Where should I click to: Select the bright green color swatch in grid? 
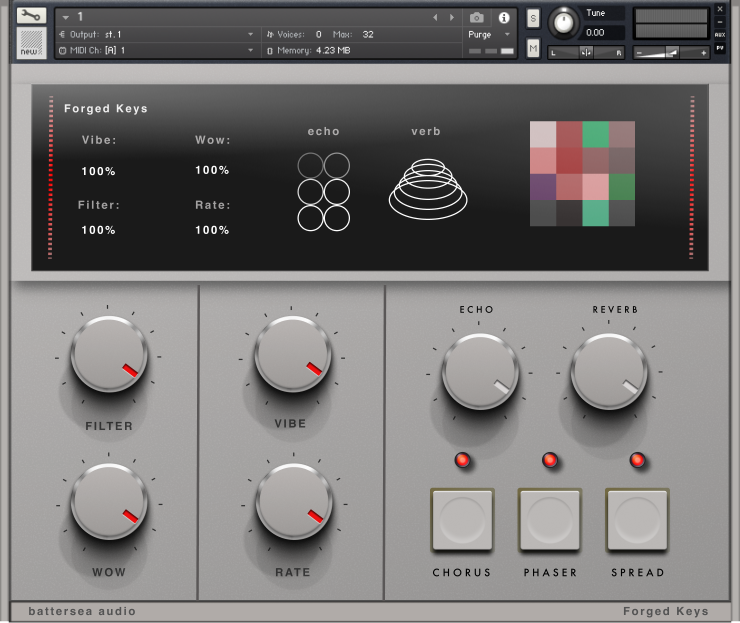[x=596, y=134]
